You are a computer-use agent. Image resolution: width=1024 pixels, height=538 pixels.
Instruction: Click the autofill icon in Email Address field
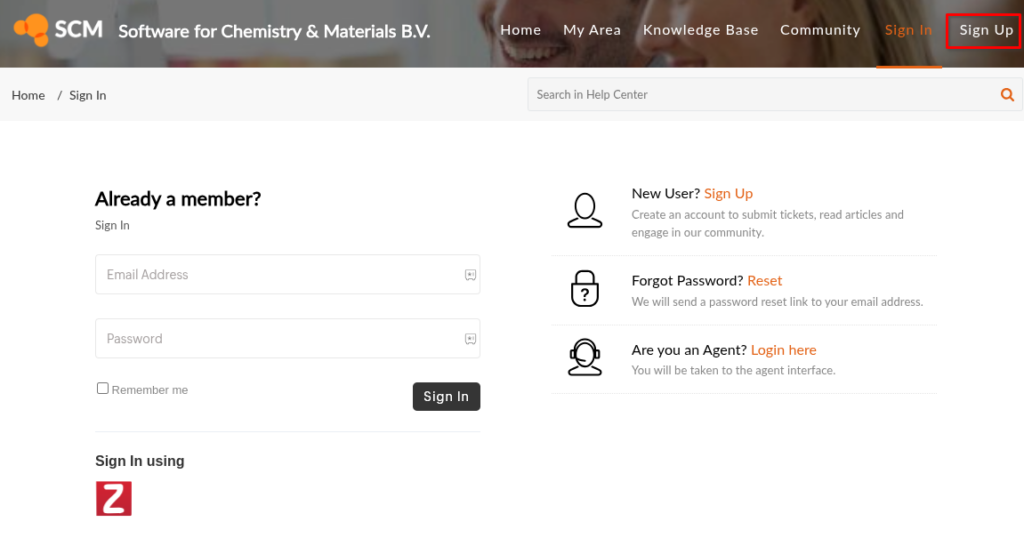coord(470,275)
